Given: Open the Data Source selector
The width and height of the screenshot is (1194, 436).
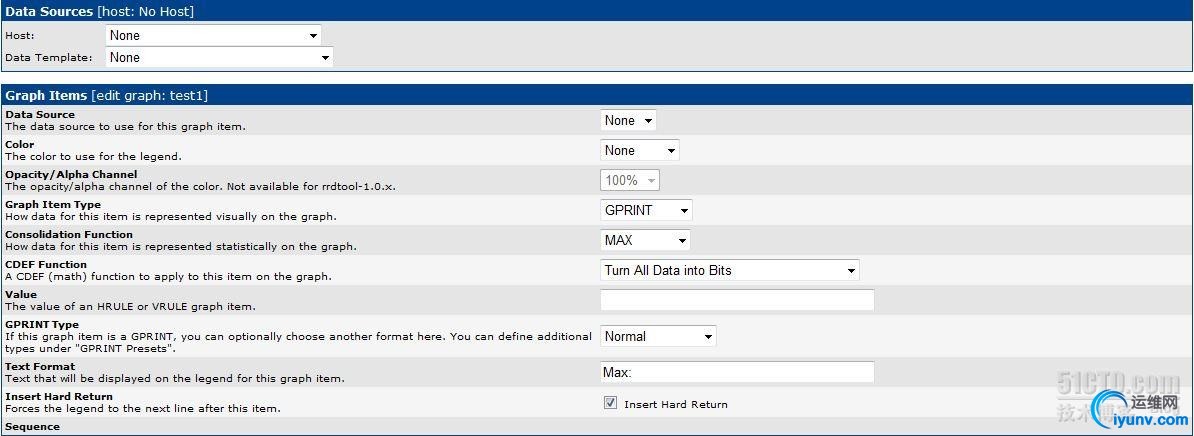Looking at the screenshot, I should [x=628, y=121].
